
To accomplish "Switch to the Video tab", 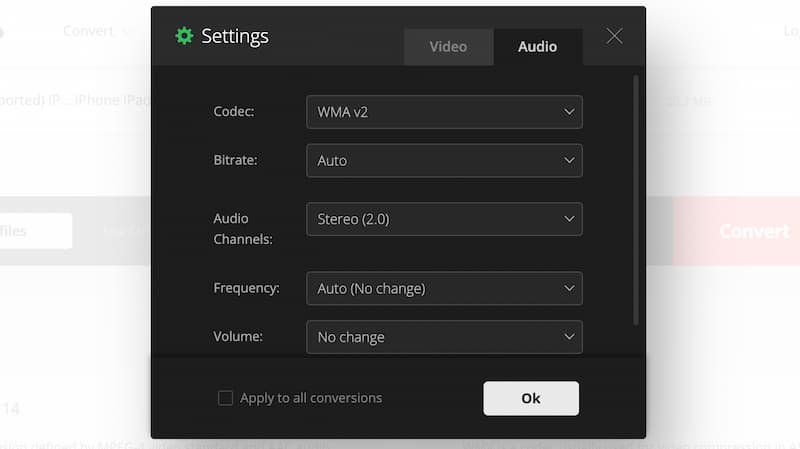I will point(448,47).
